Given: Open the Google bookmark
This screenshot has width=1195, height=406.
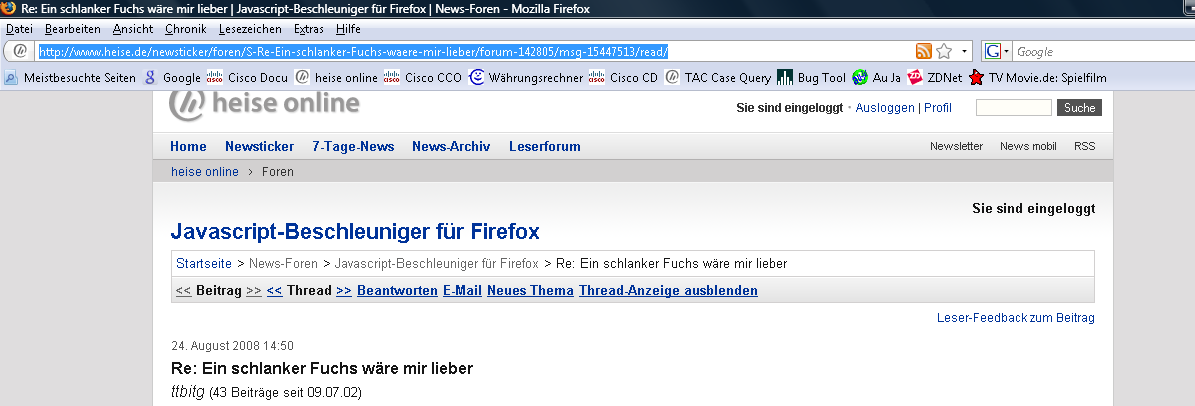Looking at the screenshot, I should pos(172,78).
